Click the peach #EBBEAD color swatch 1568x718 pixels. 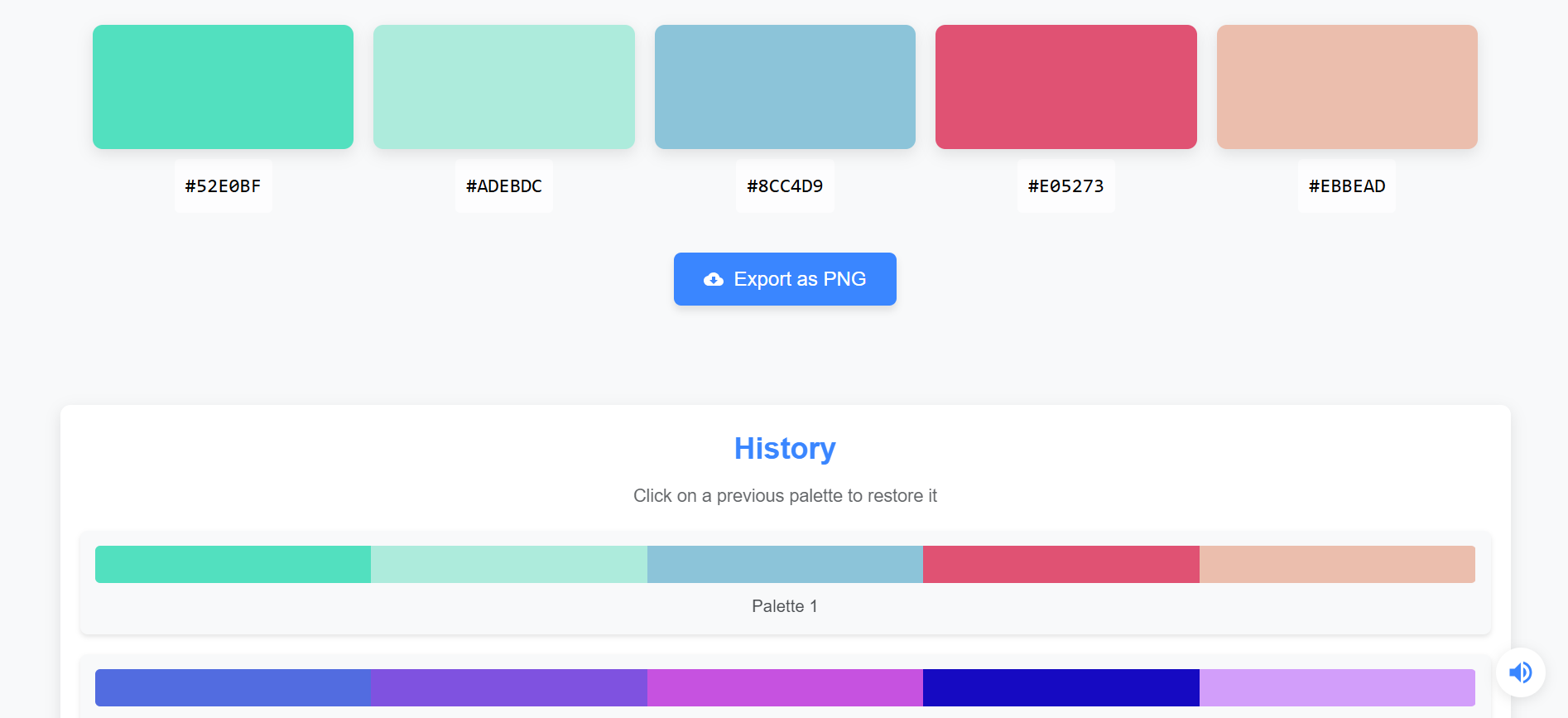point(1347,87)
